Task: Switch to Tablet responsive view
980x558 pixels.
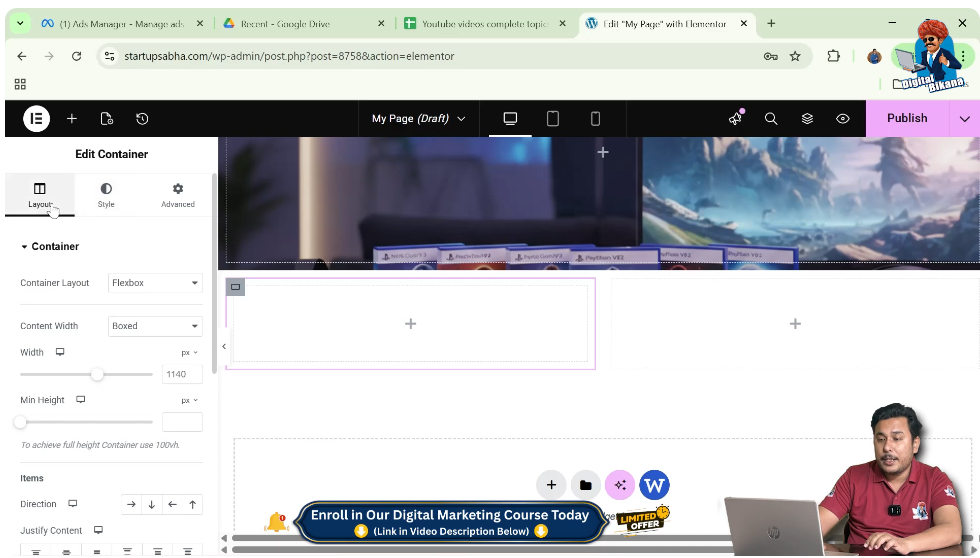Action: (552, 118)
